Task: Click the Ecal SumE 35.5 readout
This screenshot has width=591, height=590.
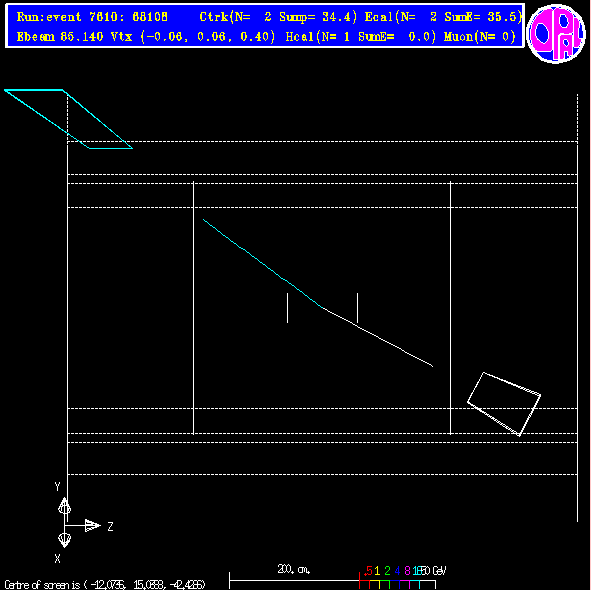Action: click(443, 17)
